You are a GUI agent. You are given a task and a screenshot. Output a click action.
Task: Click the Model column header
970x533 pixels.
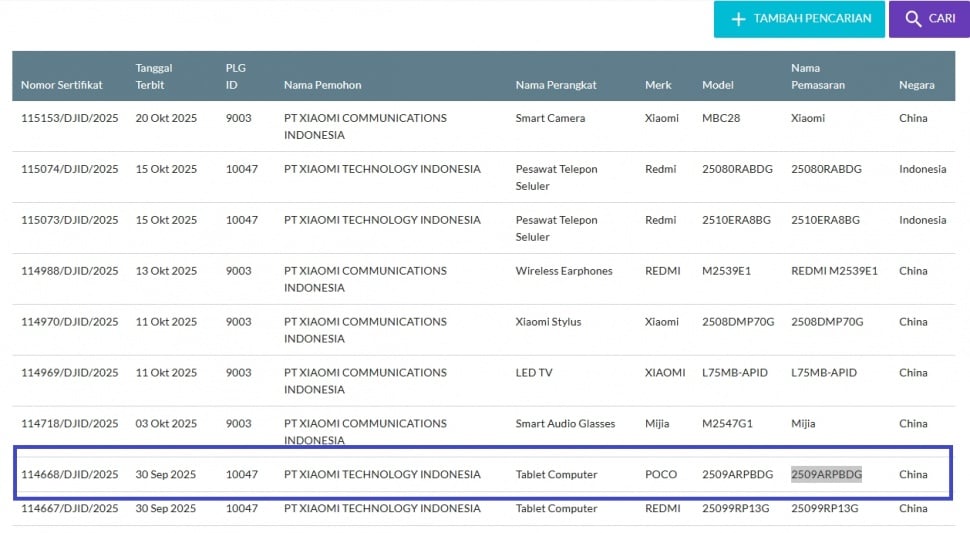coord(718,85)
